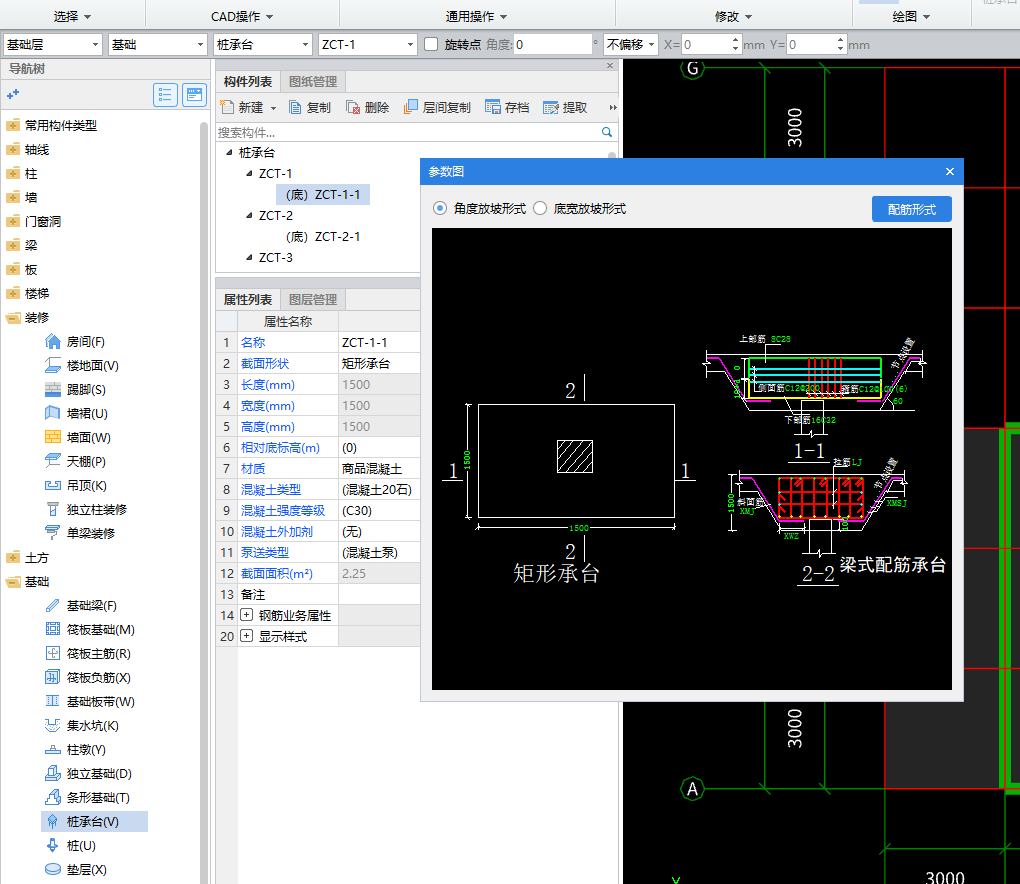Click the search magnifier icon in component list
This screenshot has height=884, width=1020.
coord(607,132)
